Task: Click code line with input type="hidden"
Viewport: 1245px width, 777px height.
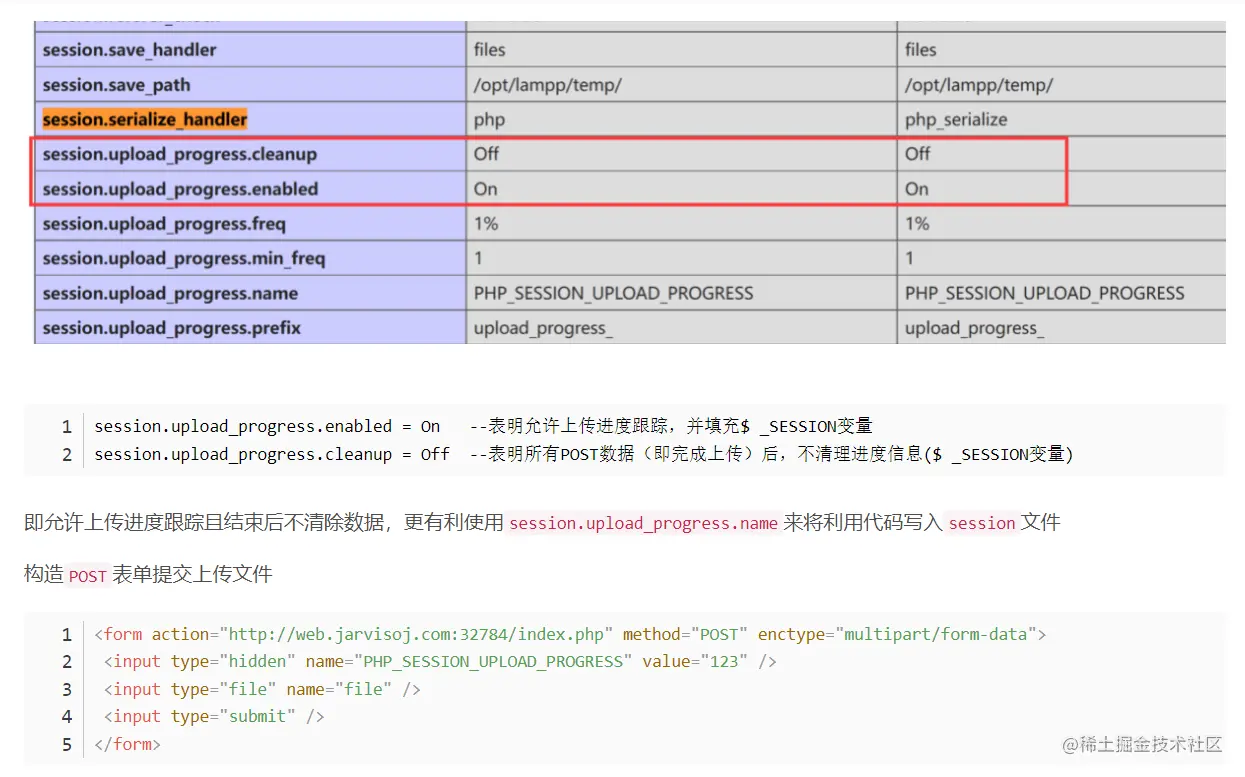Action: [440, 662]
